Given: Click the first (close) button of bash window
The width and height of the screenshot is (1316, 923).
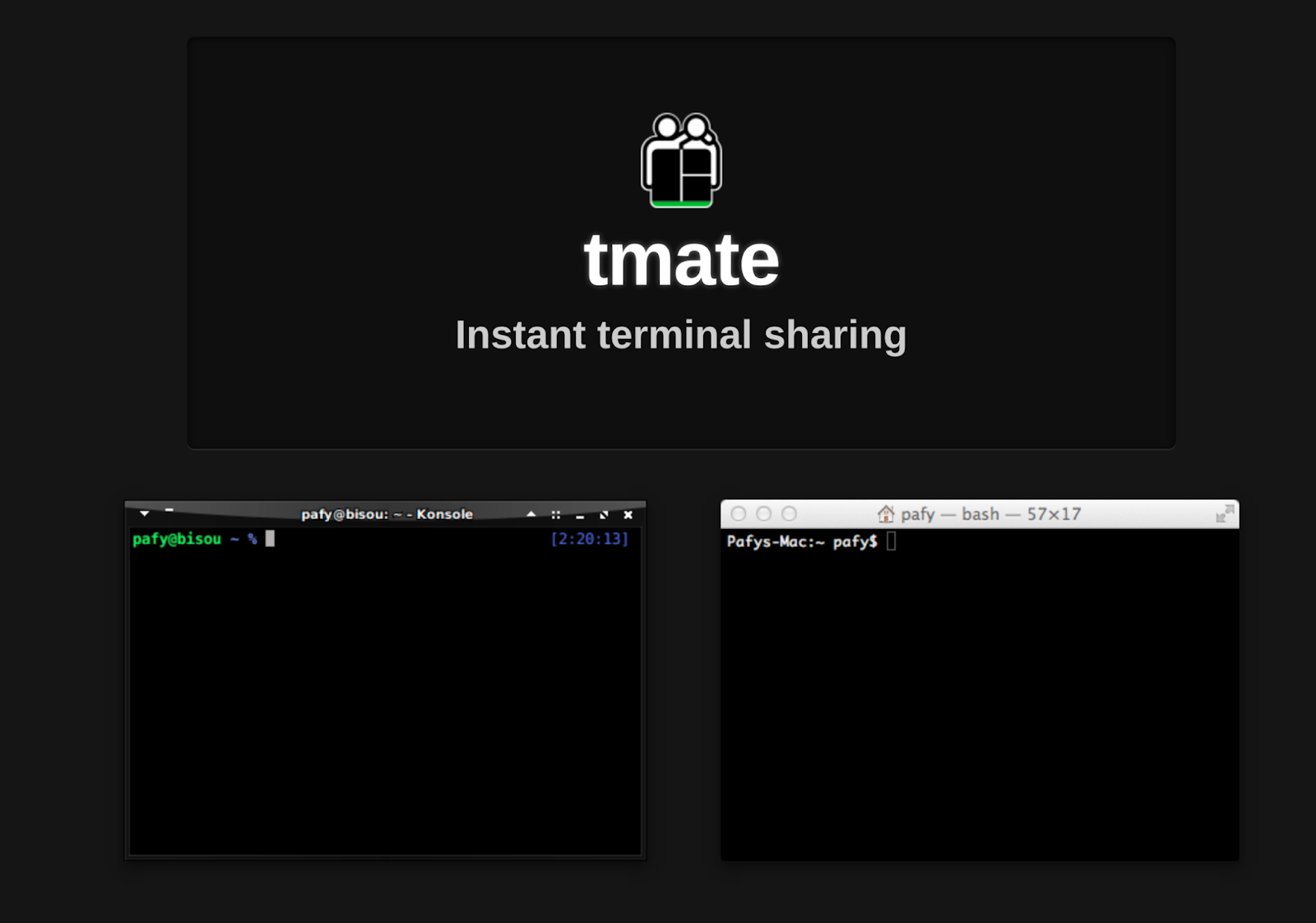Looking at the screenshot, I should [739, 514].
